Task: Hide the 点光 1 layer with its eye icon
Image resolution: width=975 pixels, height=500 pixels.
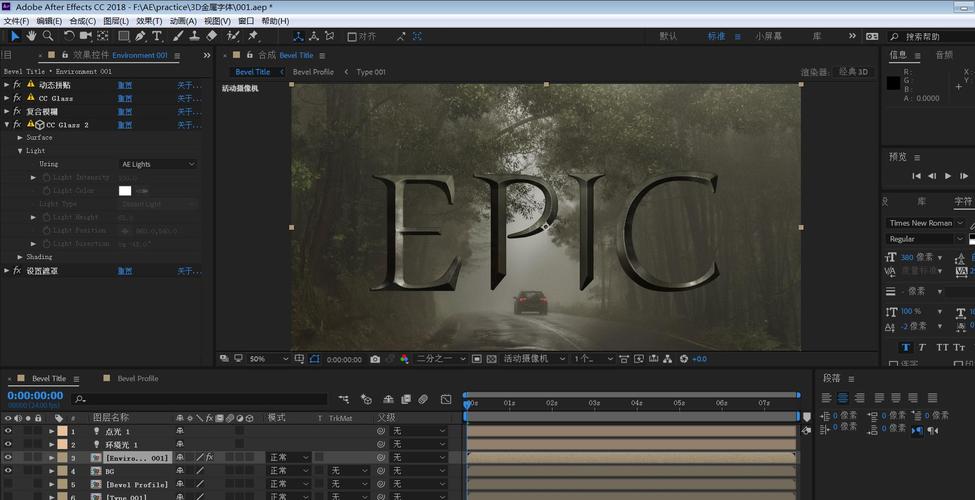Action: click(8, 431)
